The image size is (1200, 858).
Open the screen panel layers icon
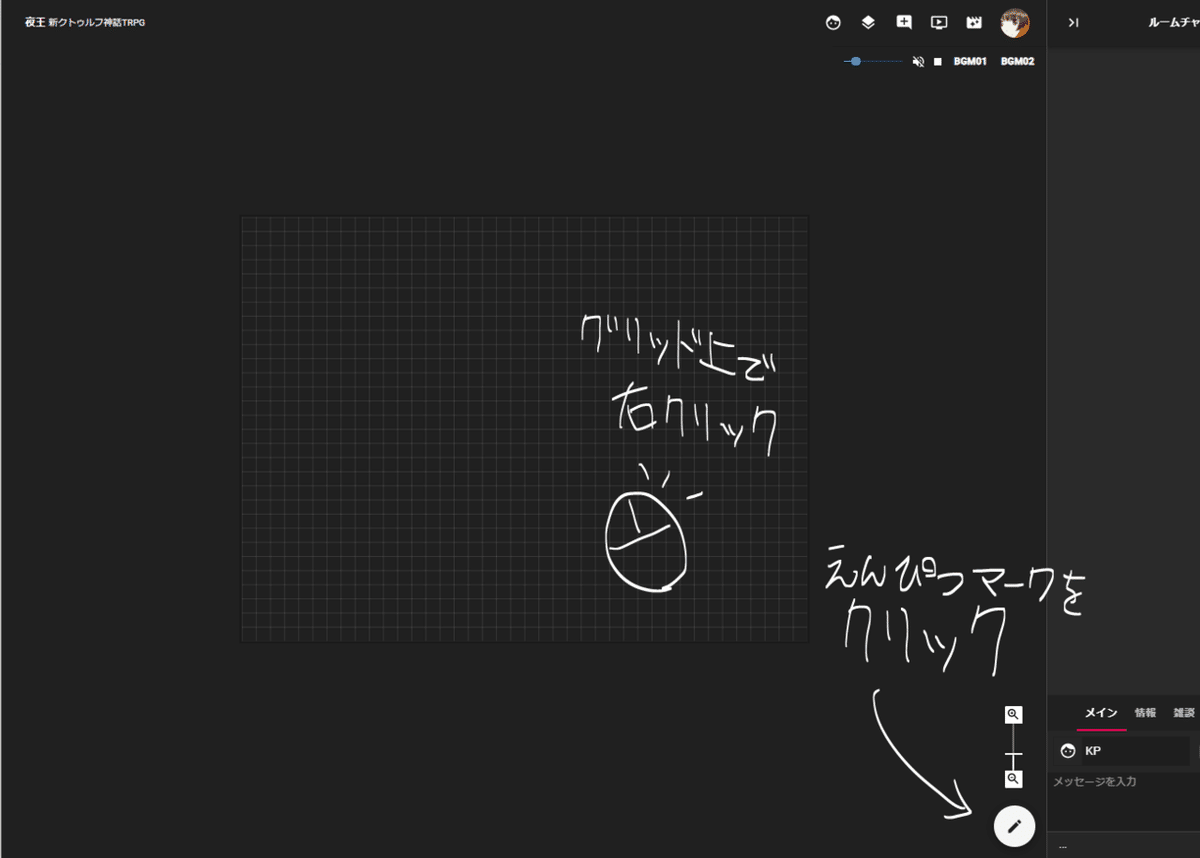[x=868, y=22]
